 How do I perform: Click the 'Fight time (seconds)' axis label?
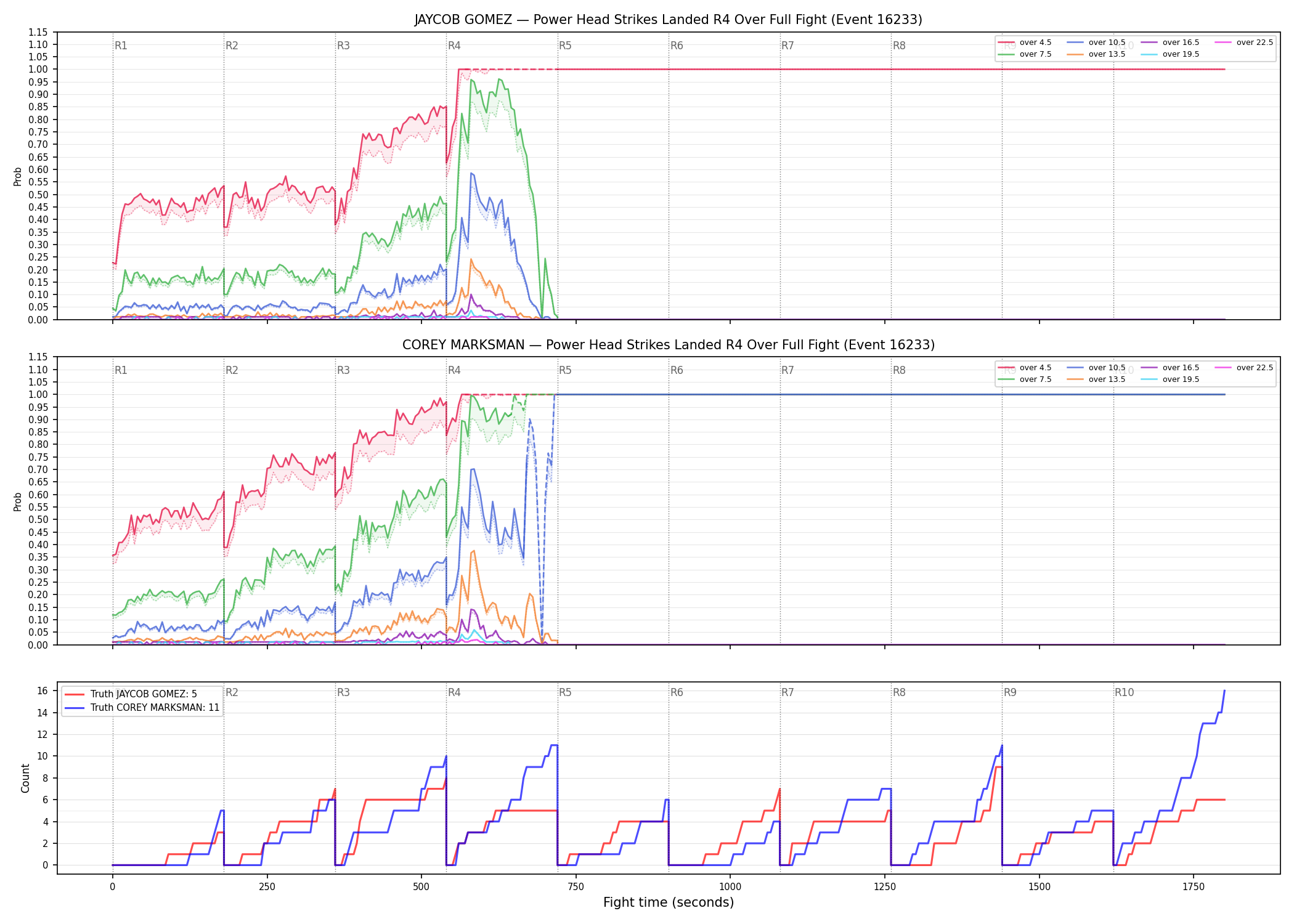point(669,902)
